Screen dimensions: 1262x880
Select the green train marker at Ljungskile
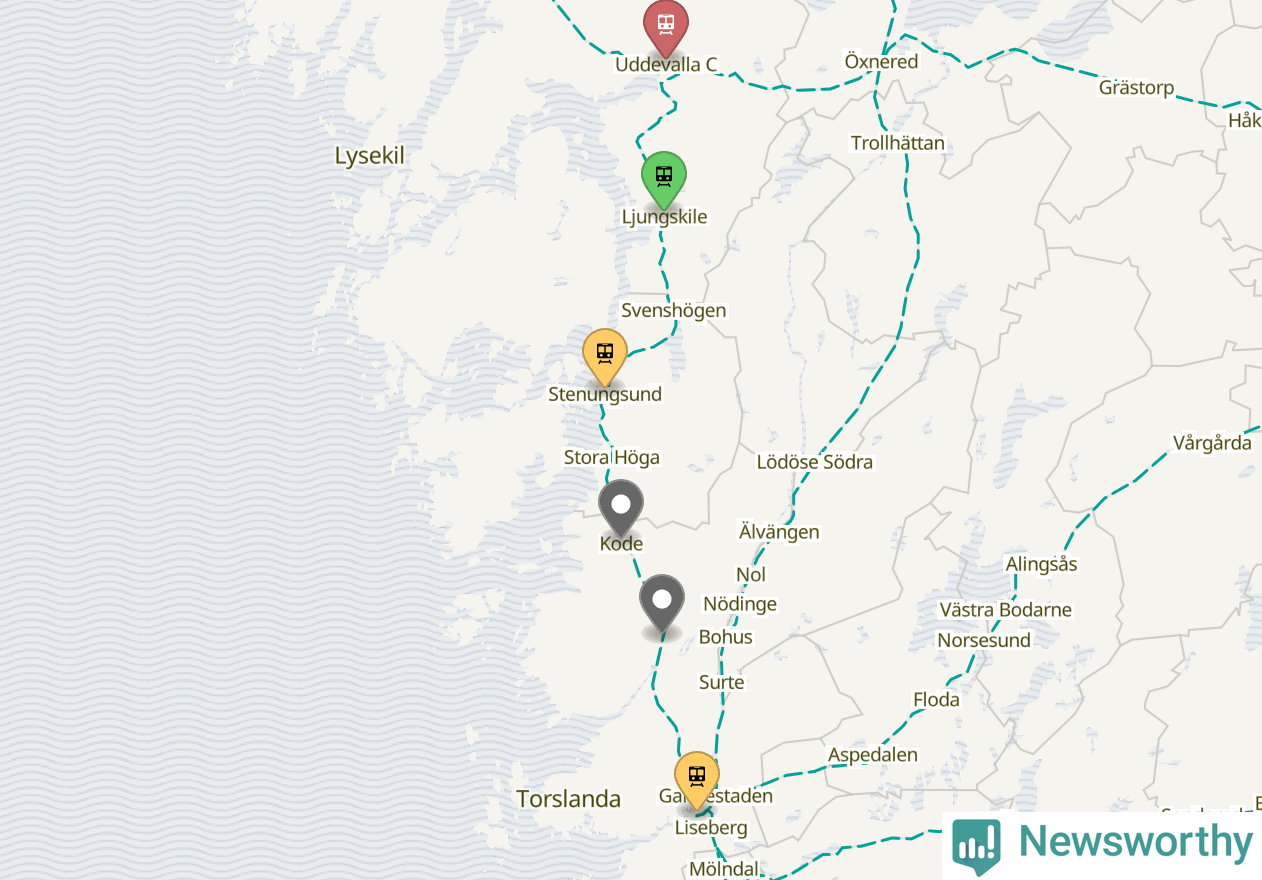click(x=663, y=179)
